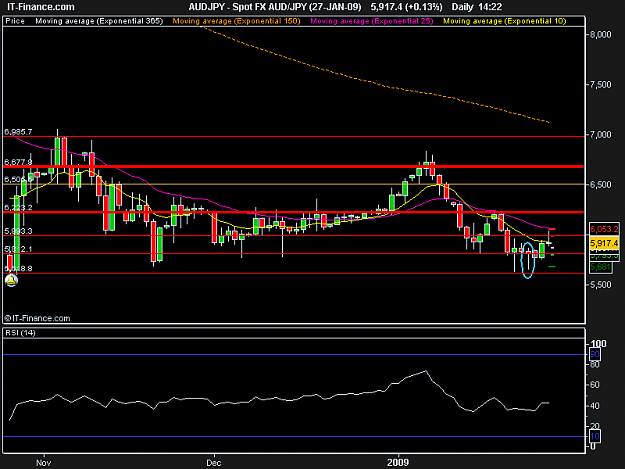The width and height of the screenshot is (625, 469).
Task: Click the blue 90 RSI level tag
Action: click(595, 354)
